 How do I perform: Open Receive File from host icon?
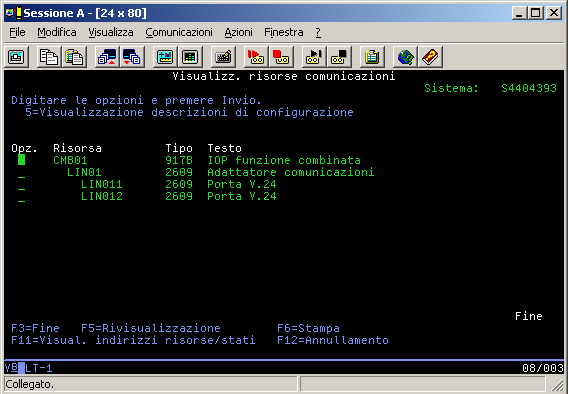(132, 57)
